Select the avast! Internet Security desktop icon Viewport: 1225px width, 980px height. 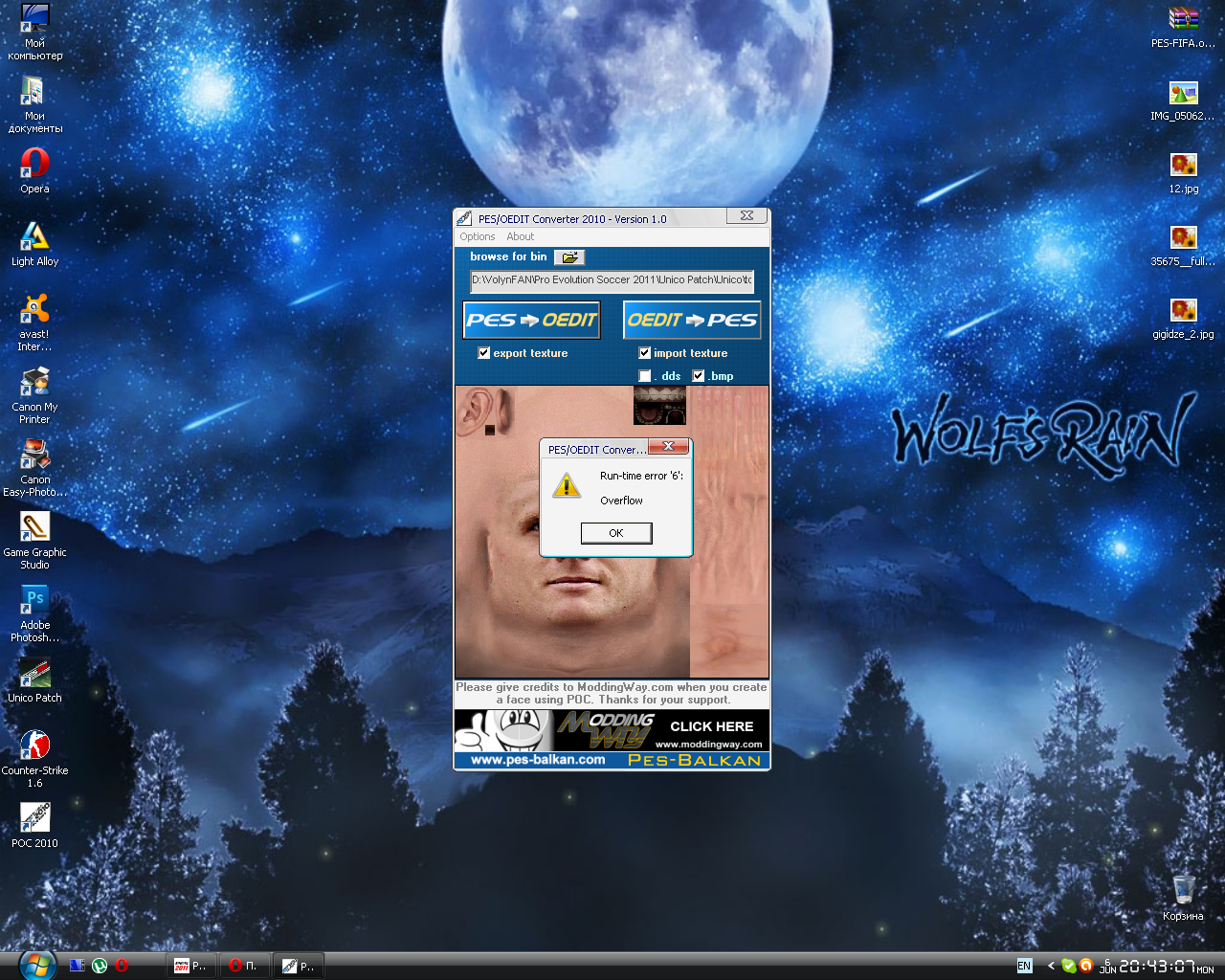click(35, 323)
